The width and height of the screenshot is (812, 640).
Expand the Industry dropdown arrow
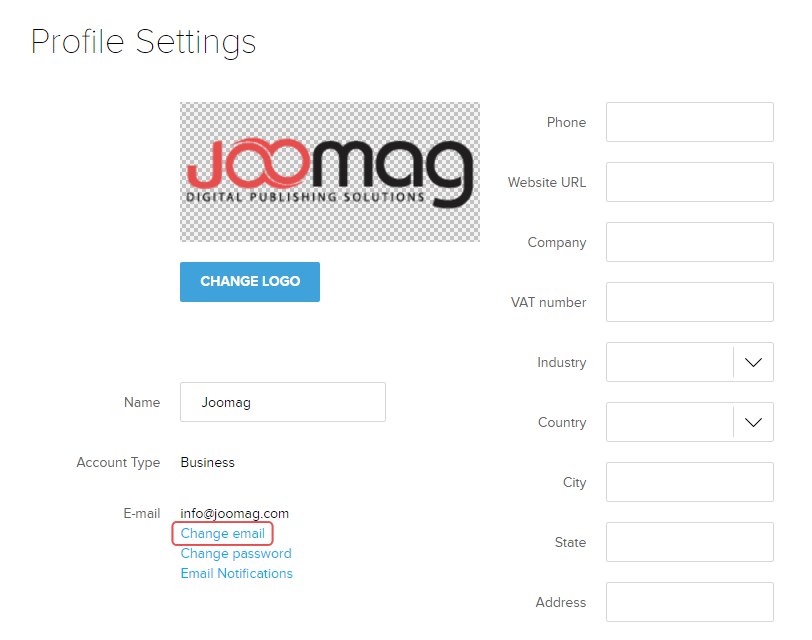tap(753, 362)
